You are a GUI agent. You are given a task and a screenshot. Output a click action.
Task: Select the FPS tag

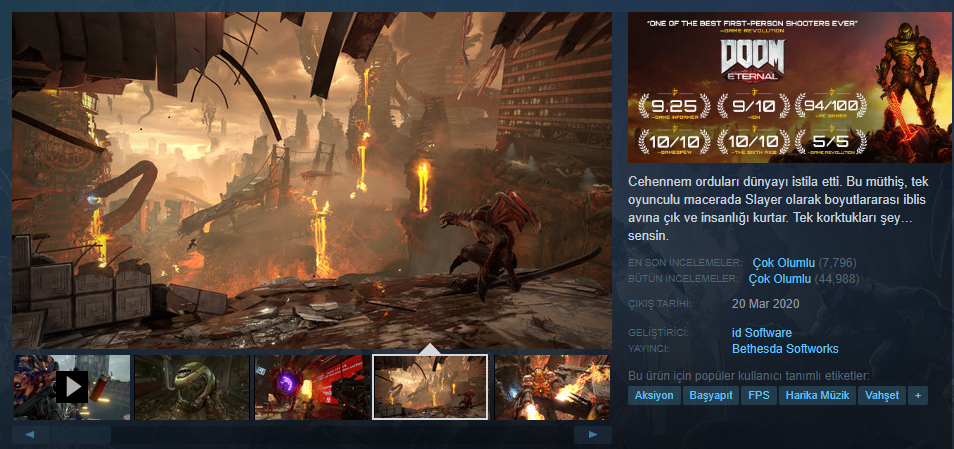pyautogui.click(x=759, y=395)
